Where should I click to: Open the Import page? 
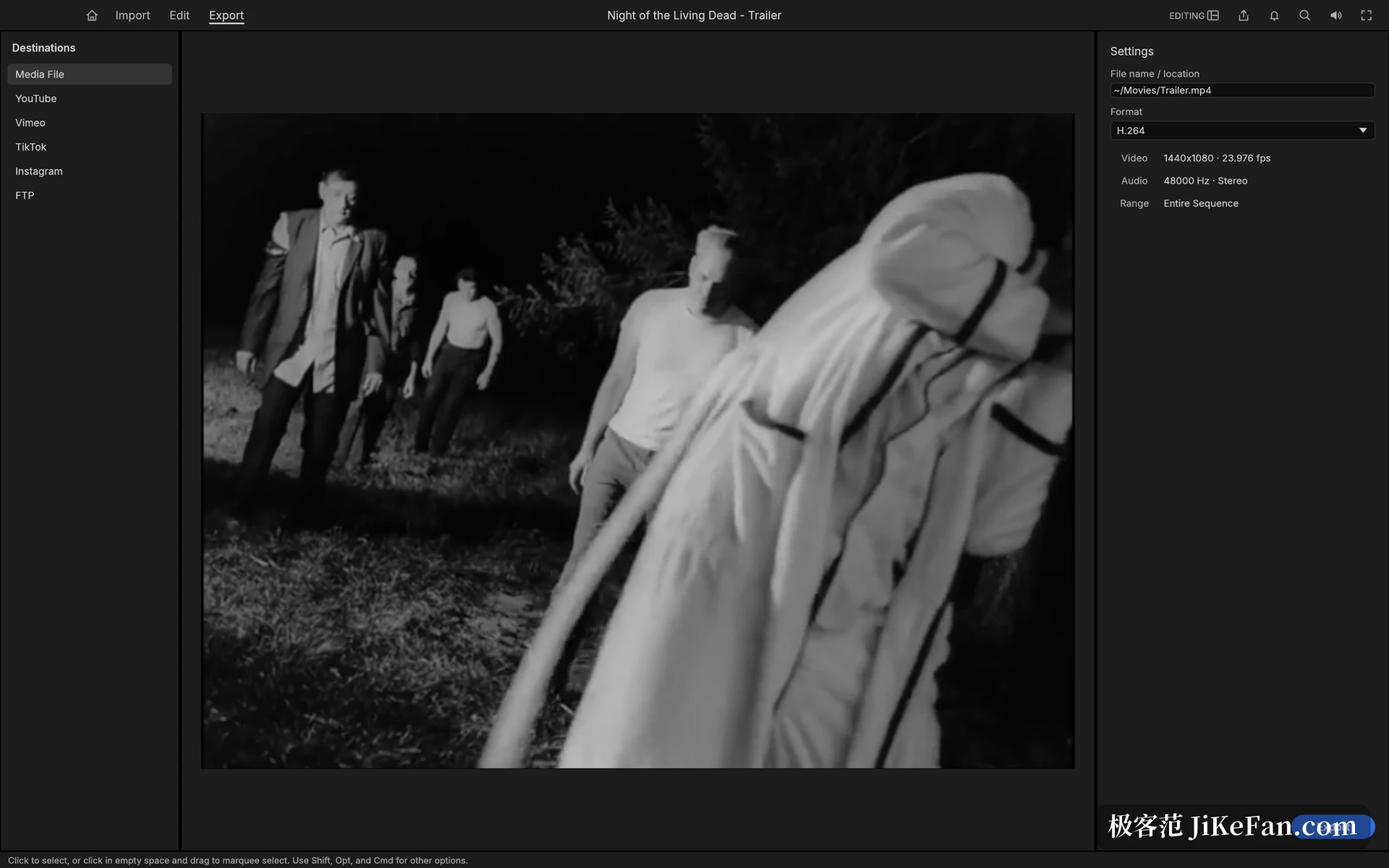pyautogui.click(x=132, y=15)
